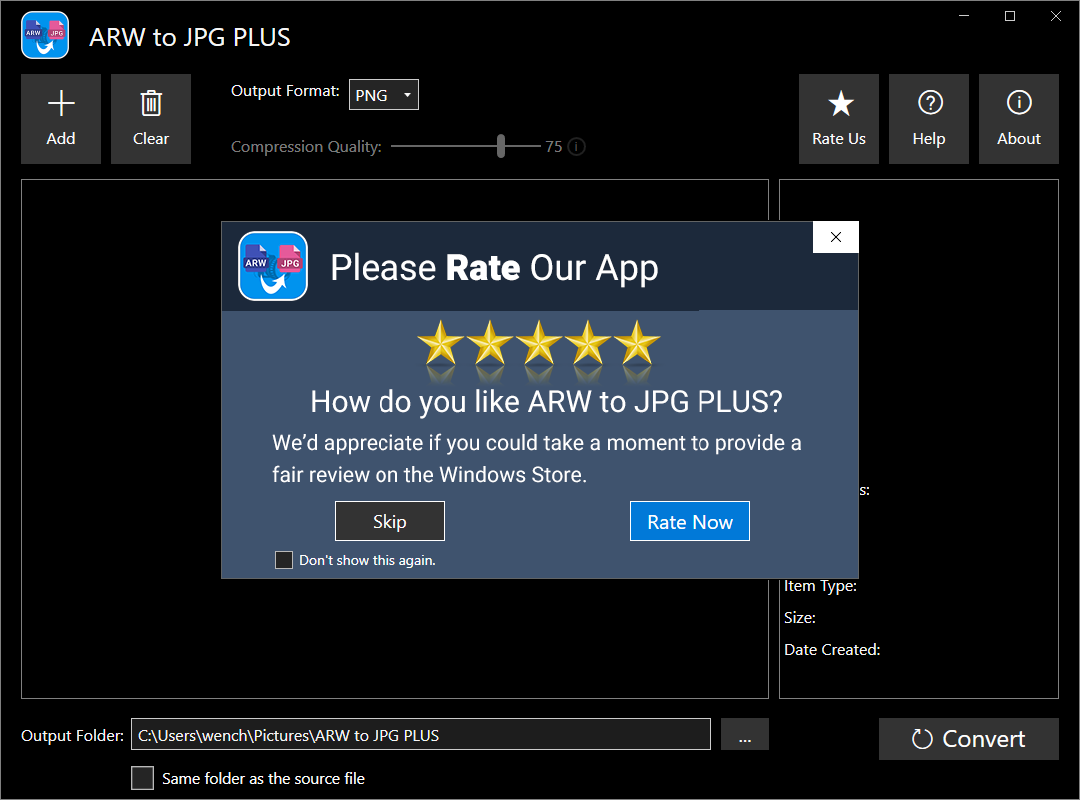Open the Rate Us star button

pos(838,119)
